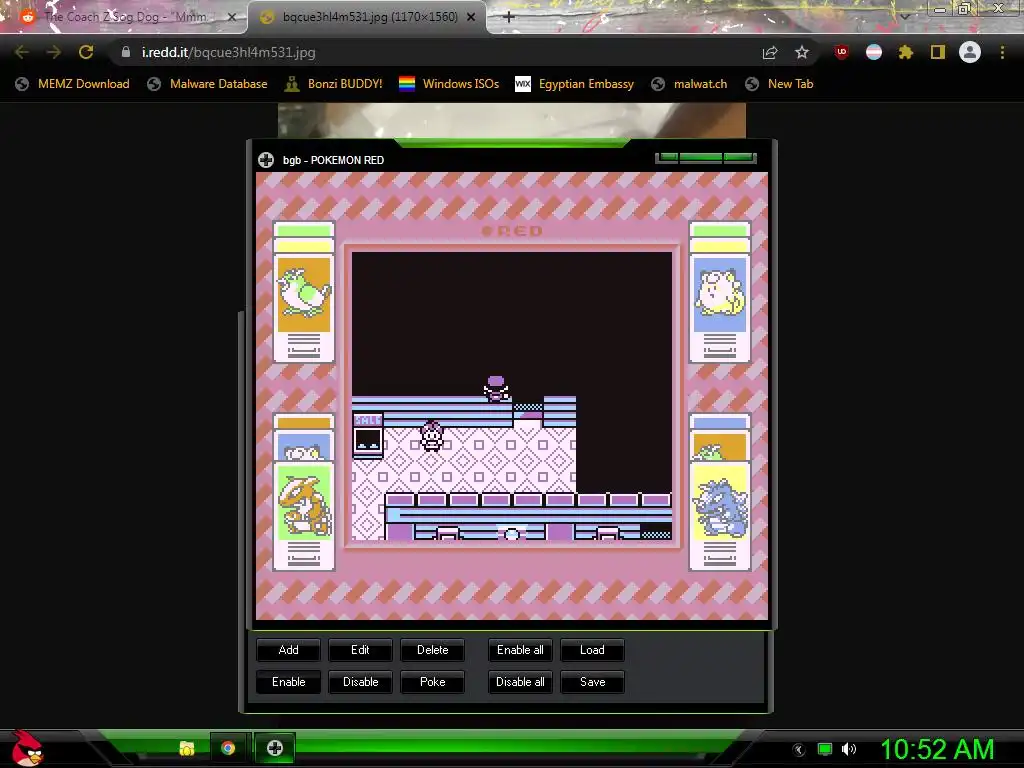This screenshot has width=1024, height=768.
Task: Click the address bar URL
Action: 229,52
